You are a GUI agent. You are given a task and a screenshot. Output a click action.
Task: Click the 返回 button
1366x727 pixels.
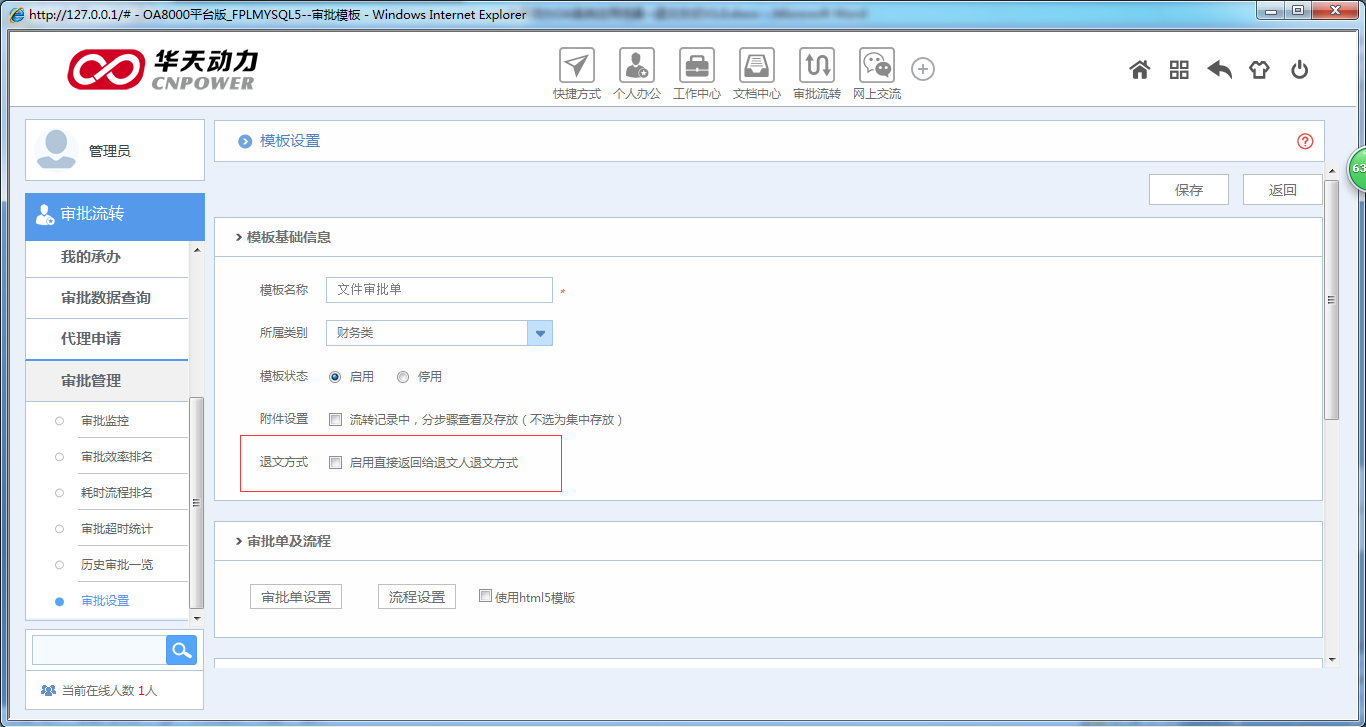pyautogui.click(x=1283, y=190)
